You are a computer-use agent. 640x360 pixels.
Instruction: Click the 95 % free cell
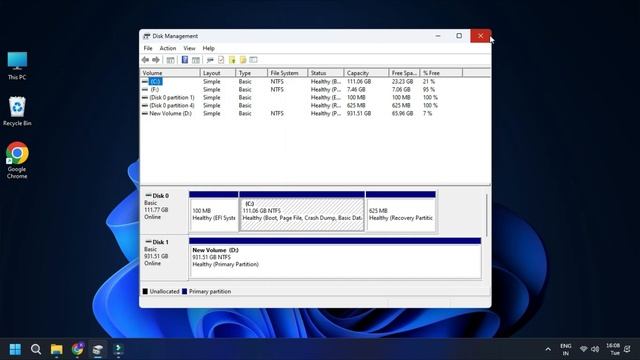tap(429, 89)
